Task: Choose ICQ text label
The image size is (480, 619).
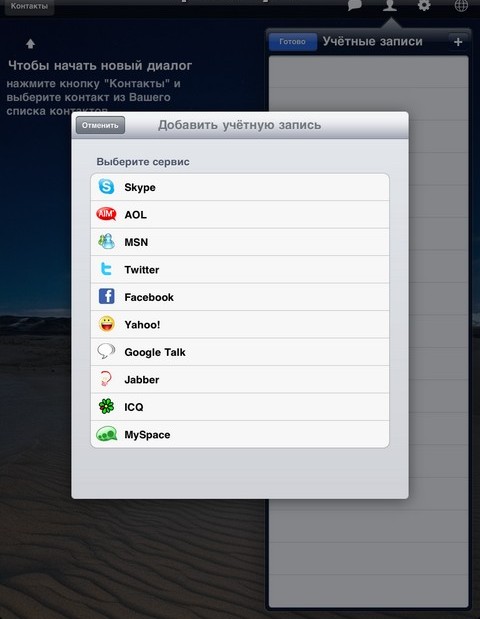Action: 134,407
